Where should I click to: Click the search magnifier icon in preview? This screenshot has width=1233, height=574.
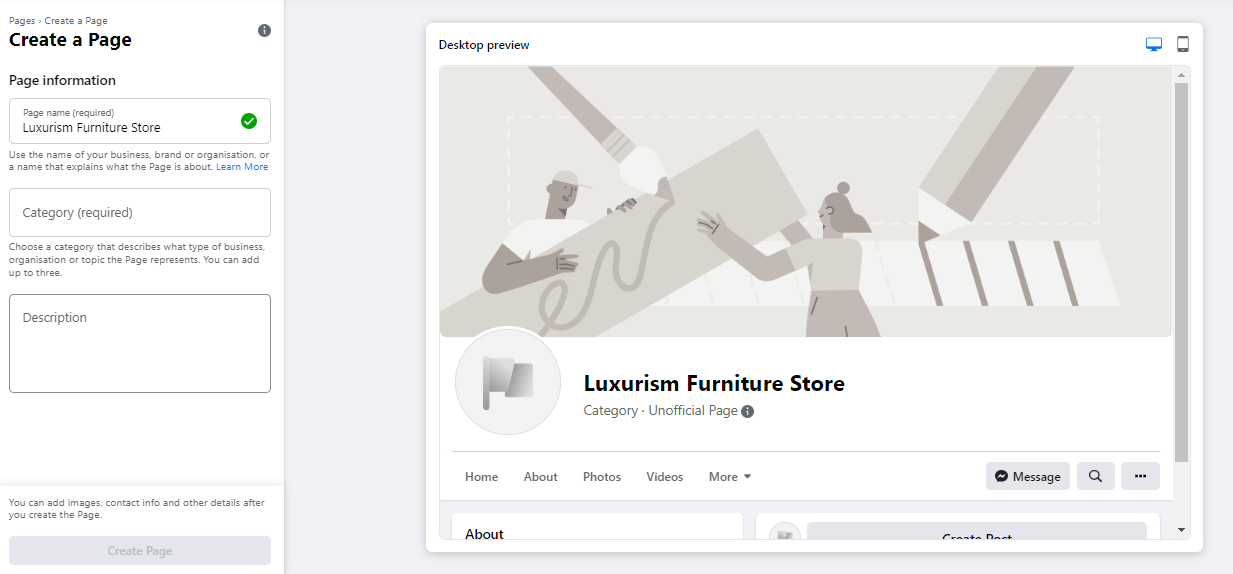tap(1095, 476)
